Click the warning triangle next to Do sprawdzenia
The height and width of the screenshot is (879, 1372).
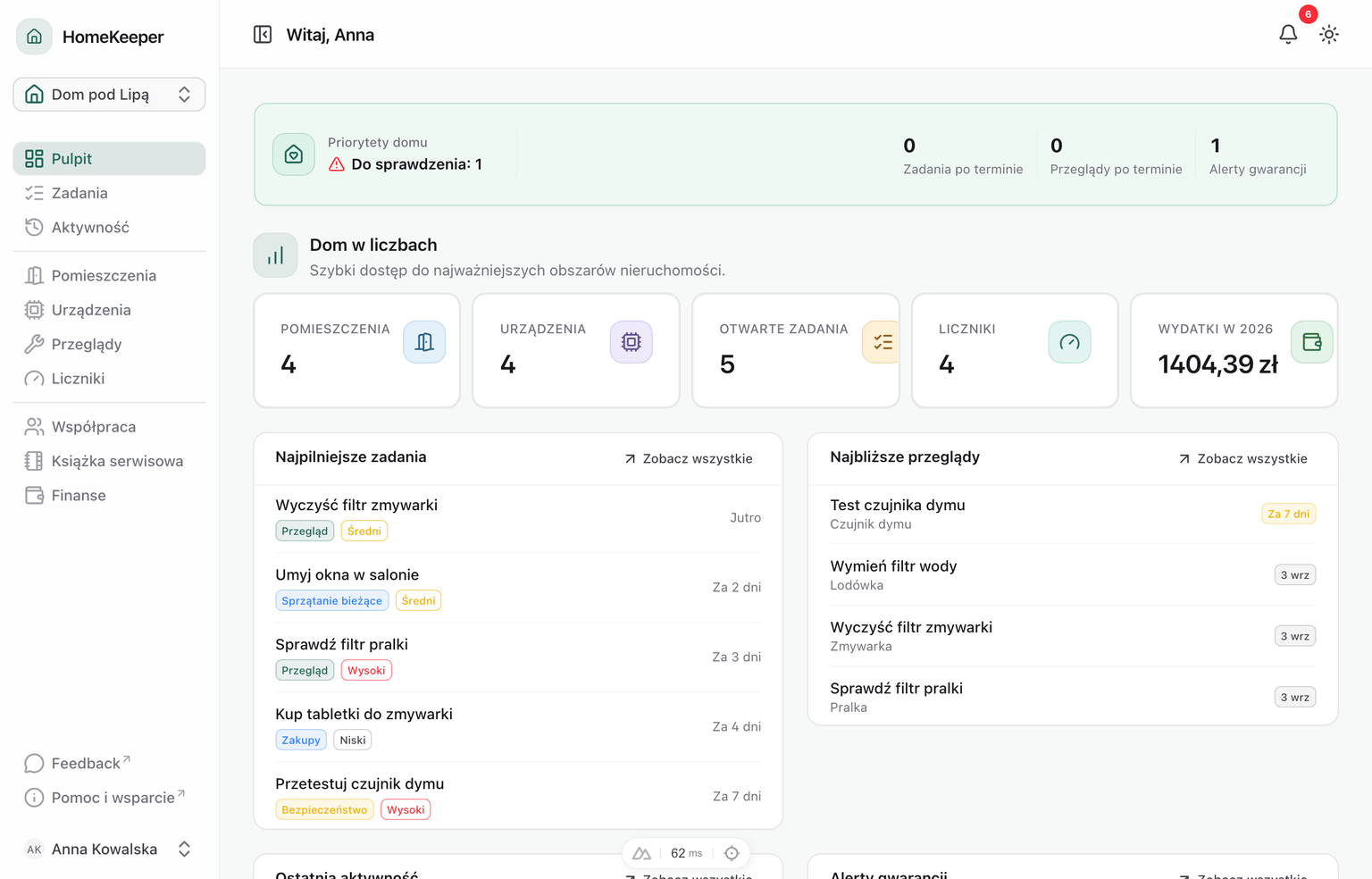click(337, 164)
